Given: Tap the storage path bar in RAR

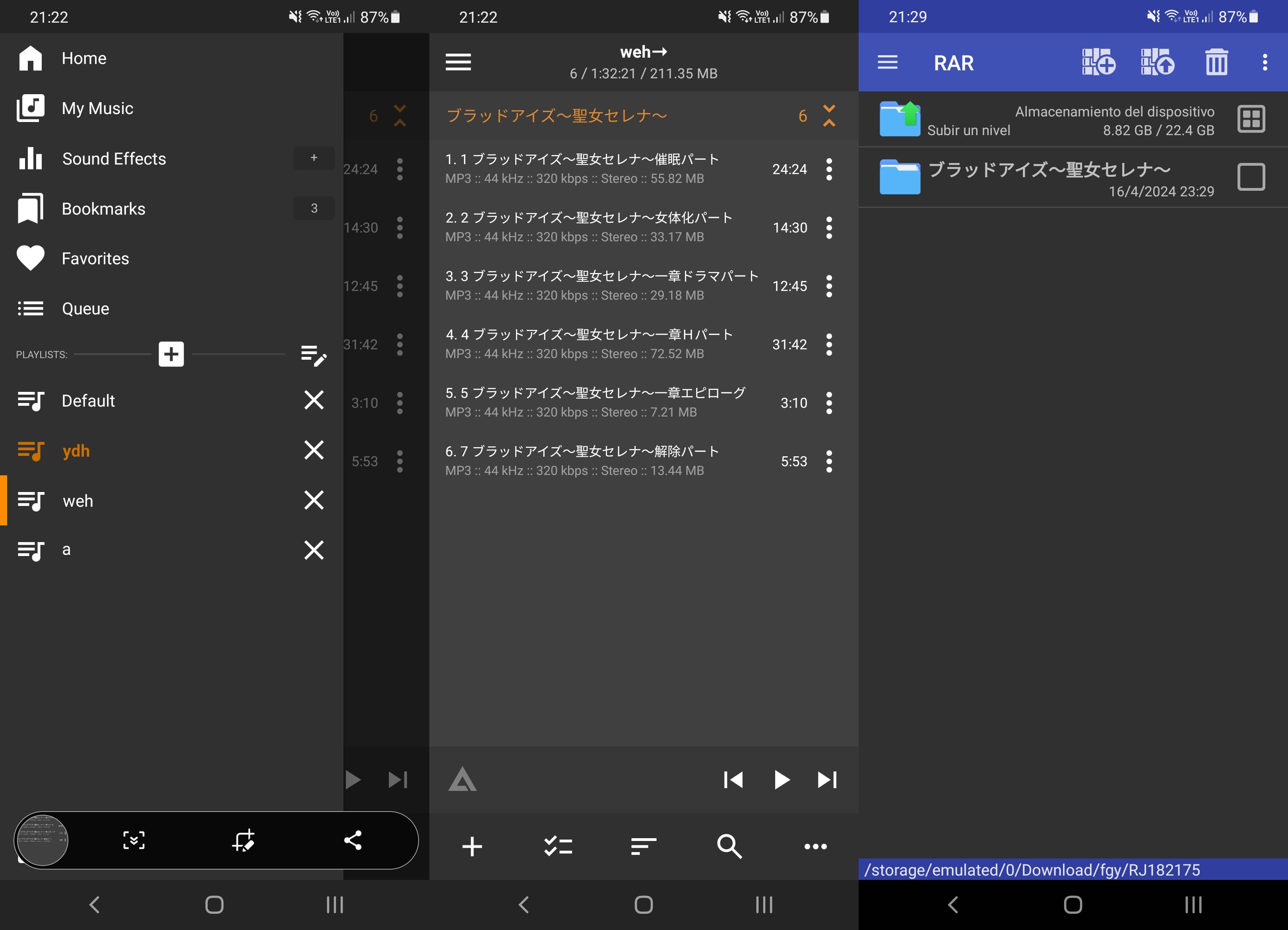Looking at the screenshot, I should coord(1073,869).
